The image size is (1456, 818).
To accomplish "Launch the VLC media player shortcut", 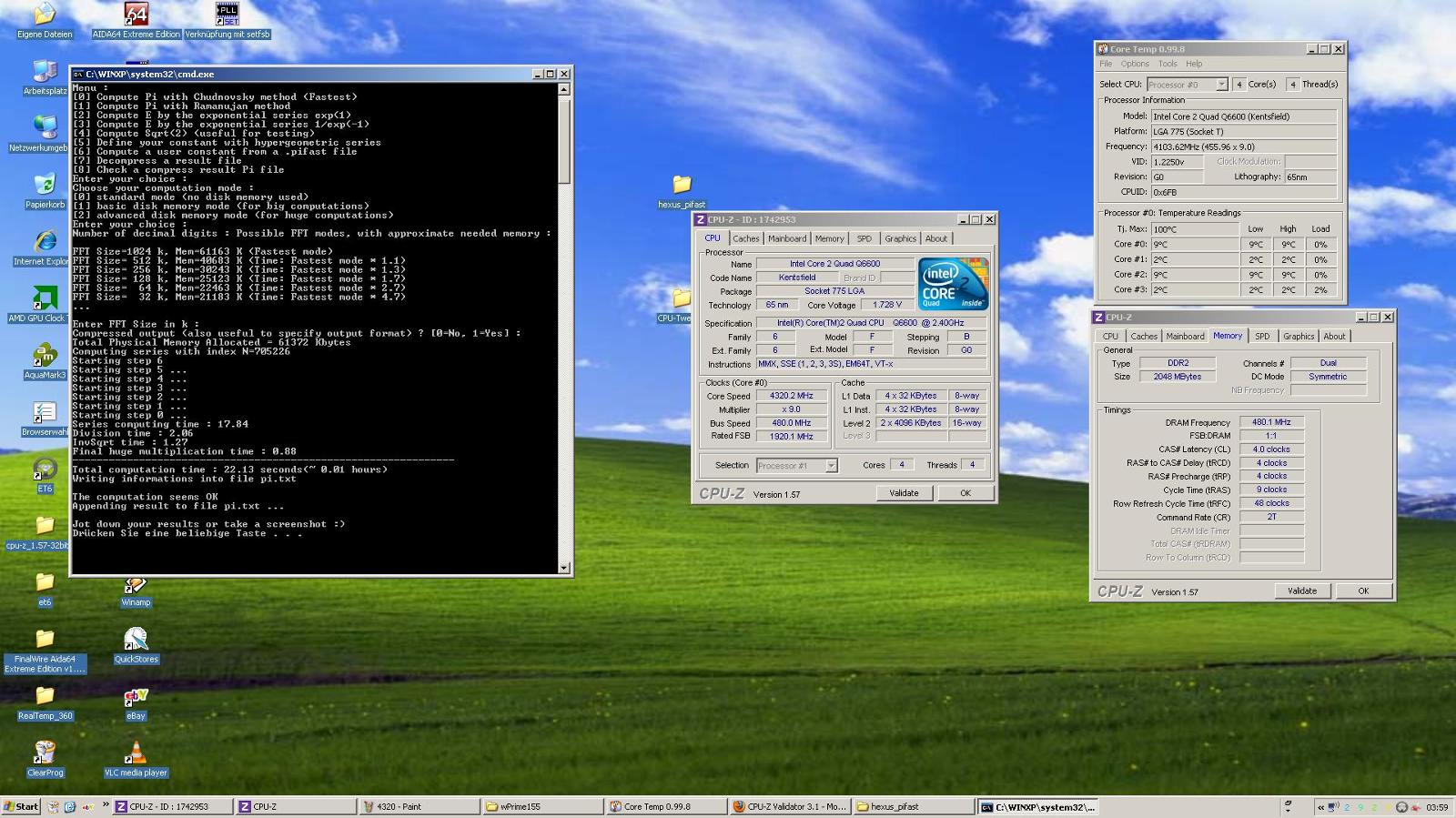I will (136, 753).
